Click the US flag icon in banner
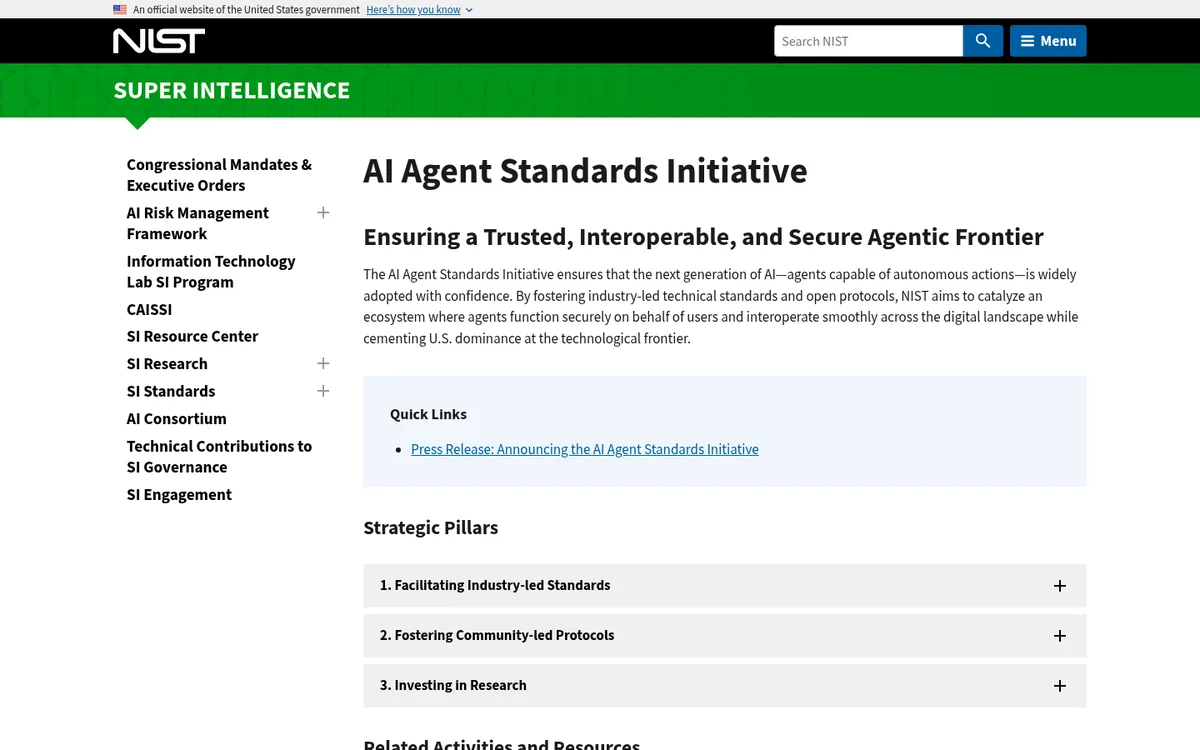The width and height of the screenshot is (1200, 750). (120, 9)
